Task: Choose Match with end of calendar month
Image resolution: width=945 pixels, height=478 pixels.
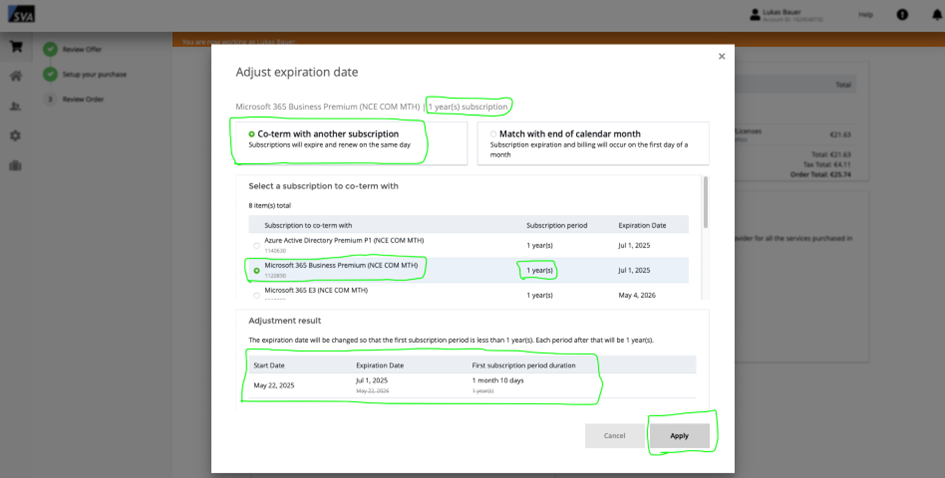Action: [x=493, y=134]
